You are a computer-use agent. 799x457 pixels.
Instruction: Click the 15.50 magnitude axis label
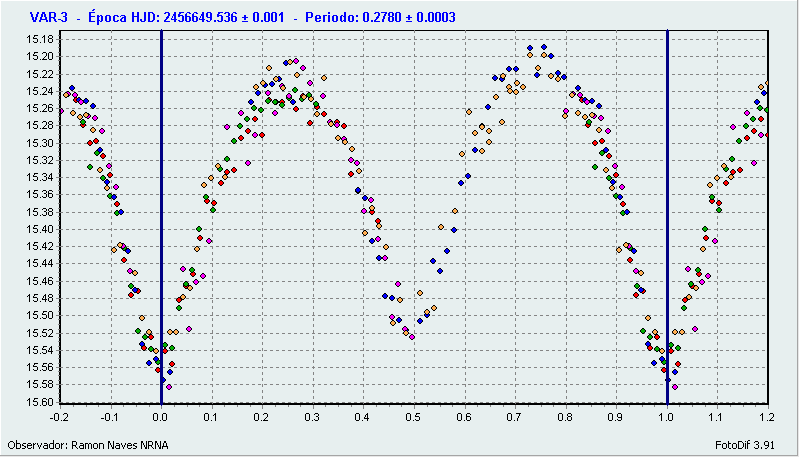point(40,315)
